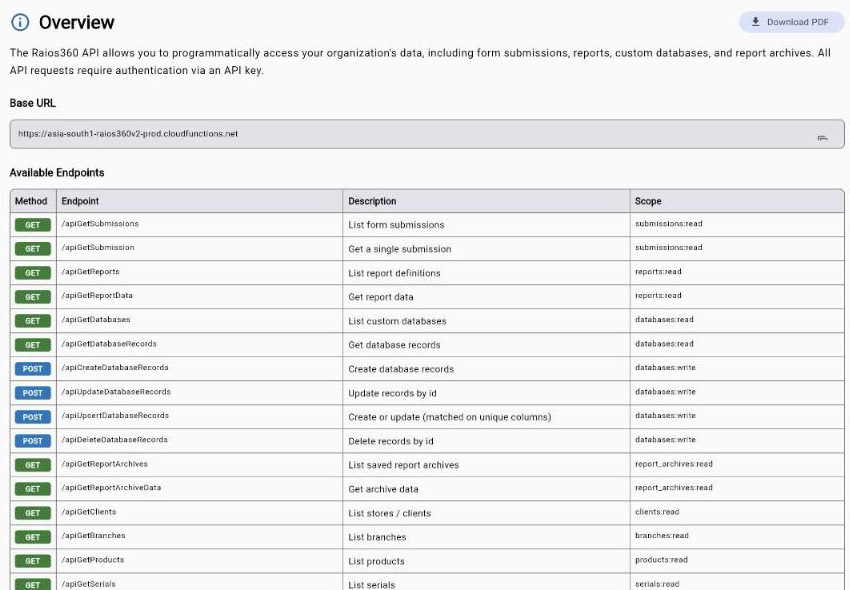
Task: Click 'List report definitions' description
Action: pyautogui.click(x=395, y=273)
